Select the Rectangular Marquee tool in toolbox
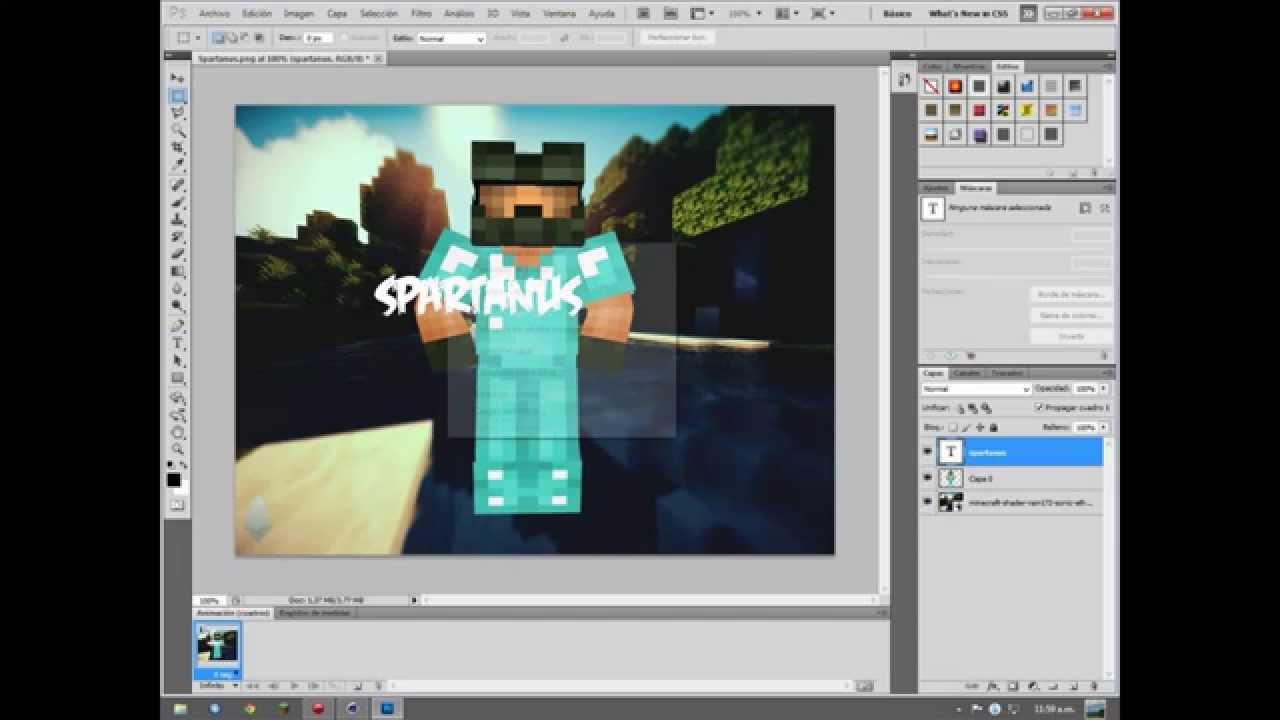Image resolution: width=1280 pixels, height=720 pixels. [178, 96]
